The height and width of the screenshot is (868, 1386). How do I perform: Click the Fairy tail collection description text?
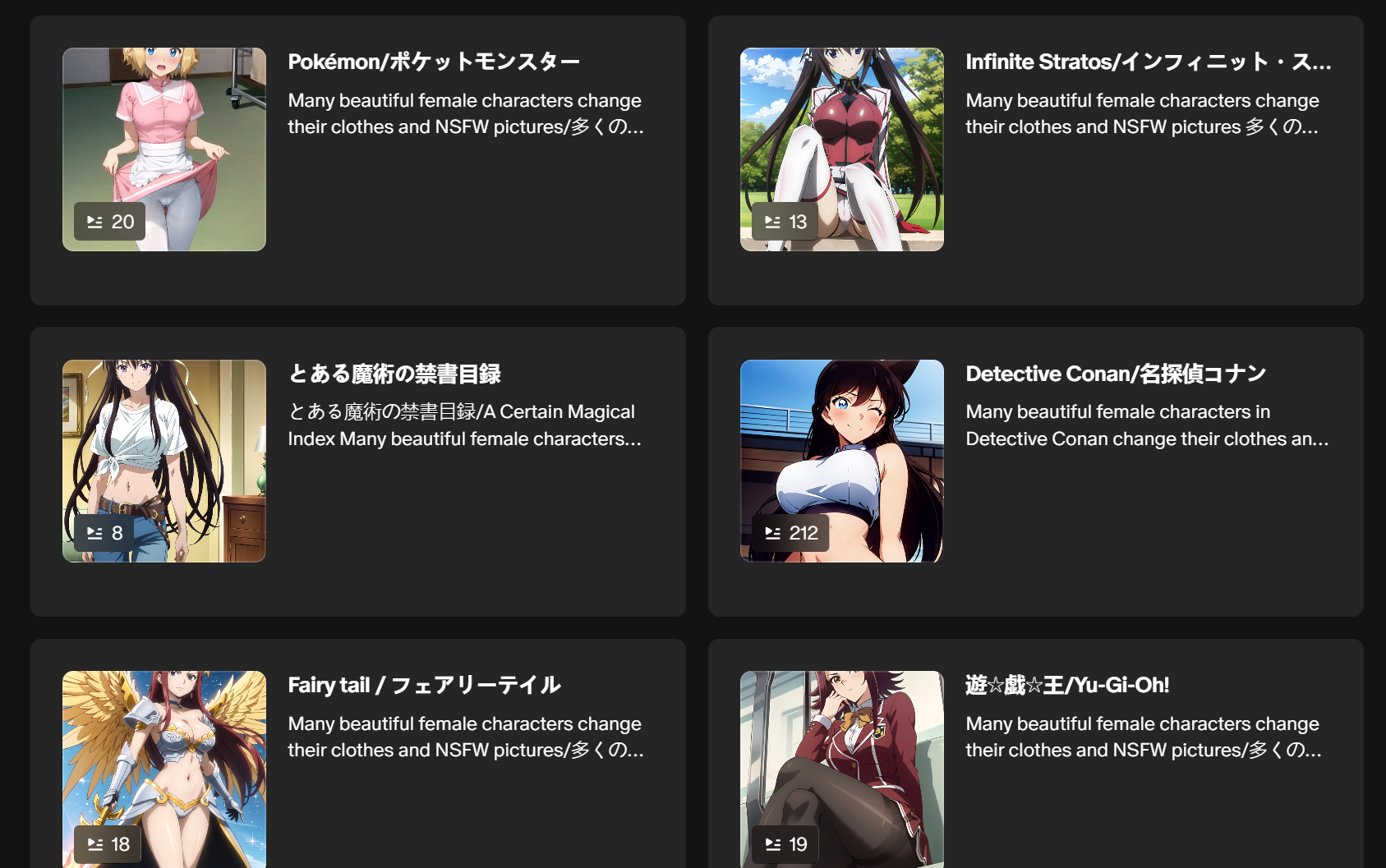coord(466,737)
